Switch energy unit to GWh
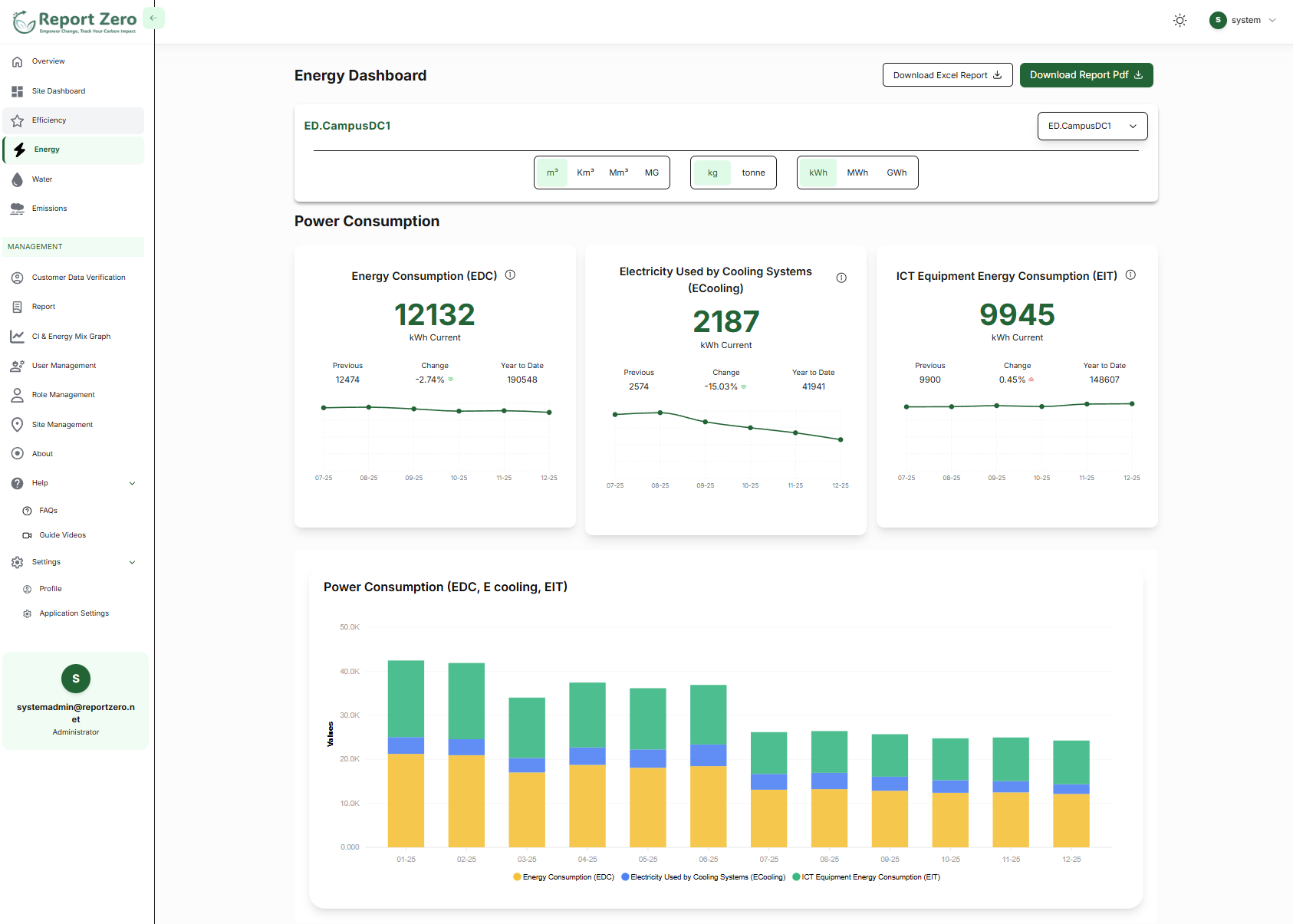The image size is (1293, 924). coord(897,173)
